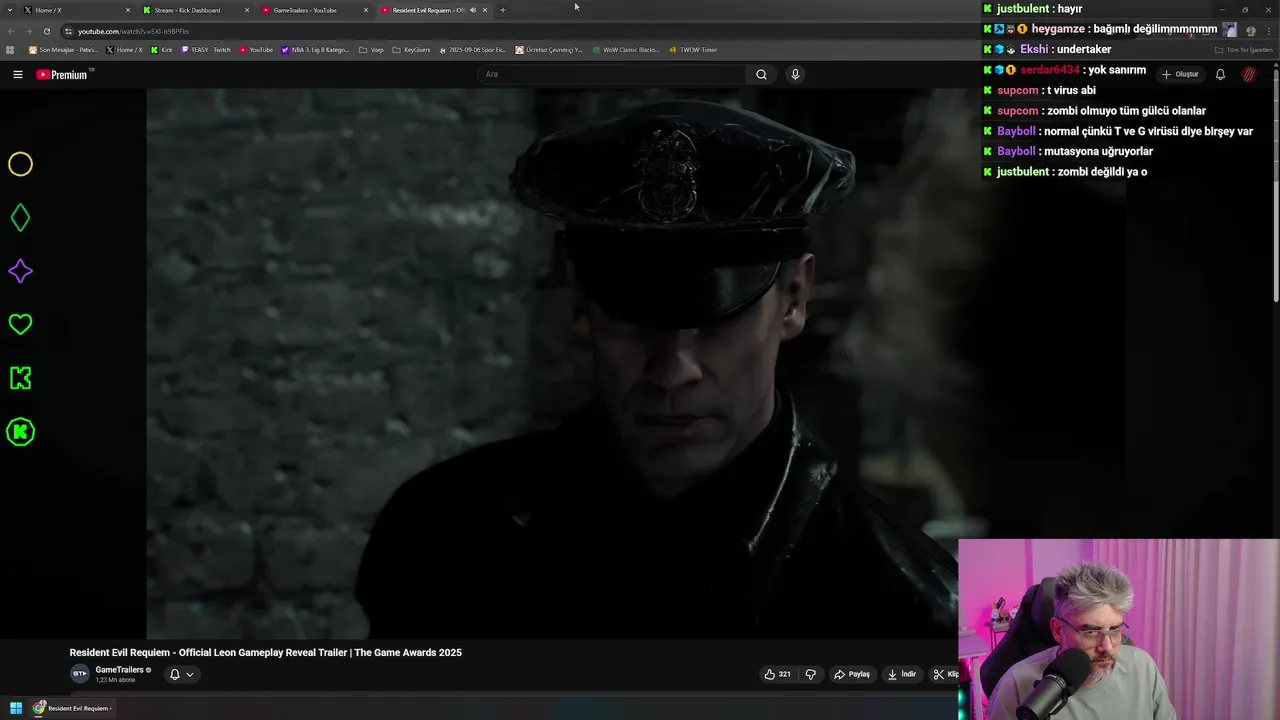The width and height of the screenshot is (1280, 720).
Task: Open the NBA 3. Lig B Kategori bookmark
Action: [x=315, y=50]
